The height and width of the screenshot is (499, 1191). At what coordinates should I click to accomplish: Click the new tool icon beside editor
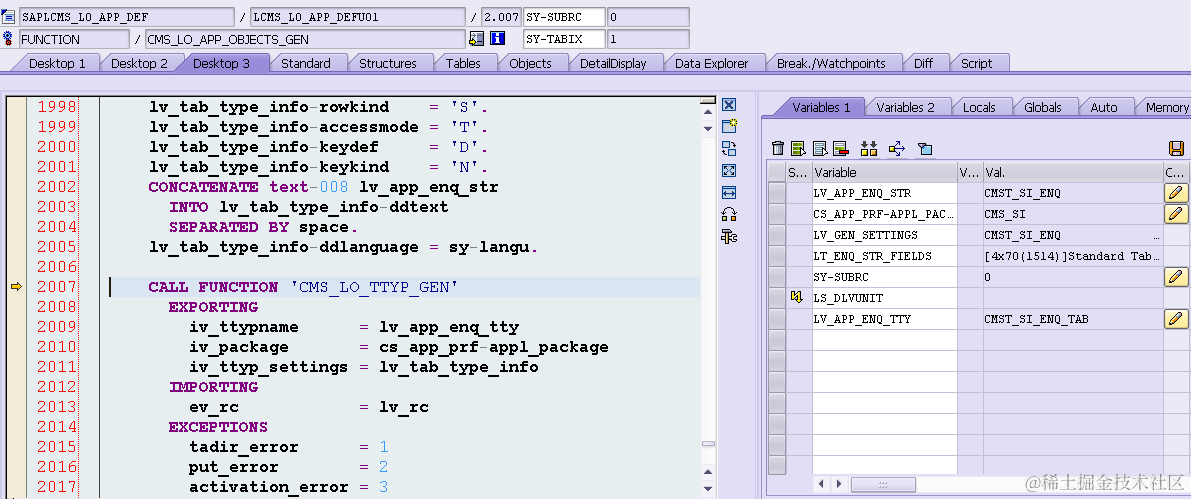point(729,126)
